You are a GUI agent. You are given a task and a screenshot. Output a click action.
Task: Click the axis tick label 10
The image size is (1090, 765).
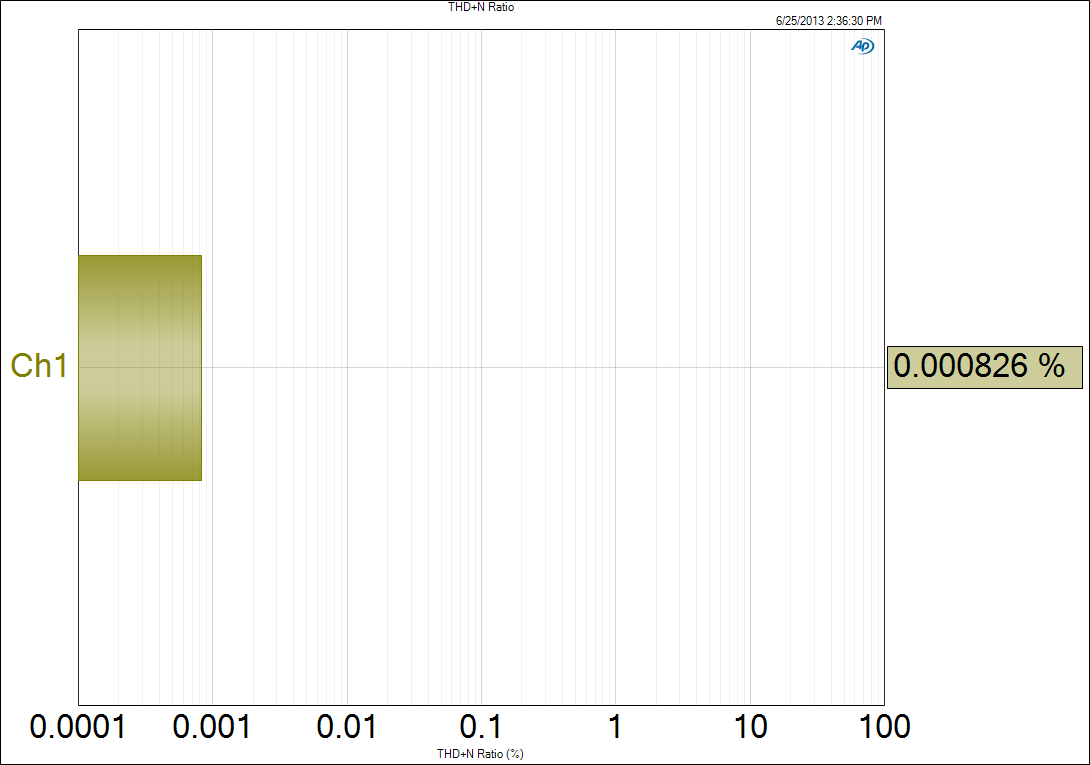coord(750,727)
